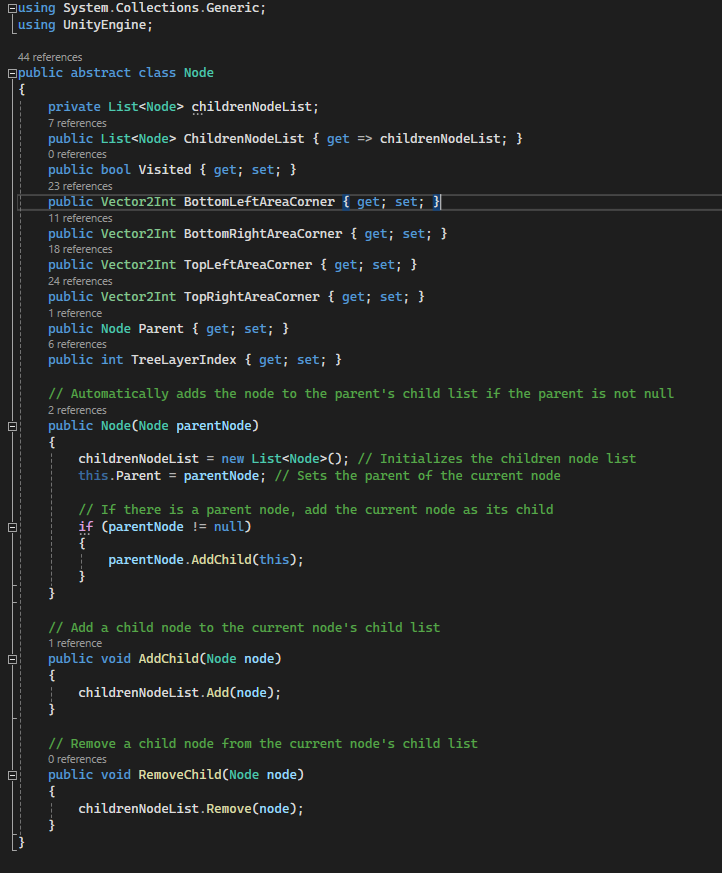
Task: Open 1 reference link above AddChild method
Action: tap(75, 644)
